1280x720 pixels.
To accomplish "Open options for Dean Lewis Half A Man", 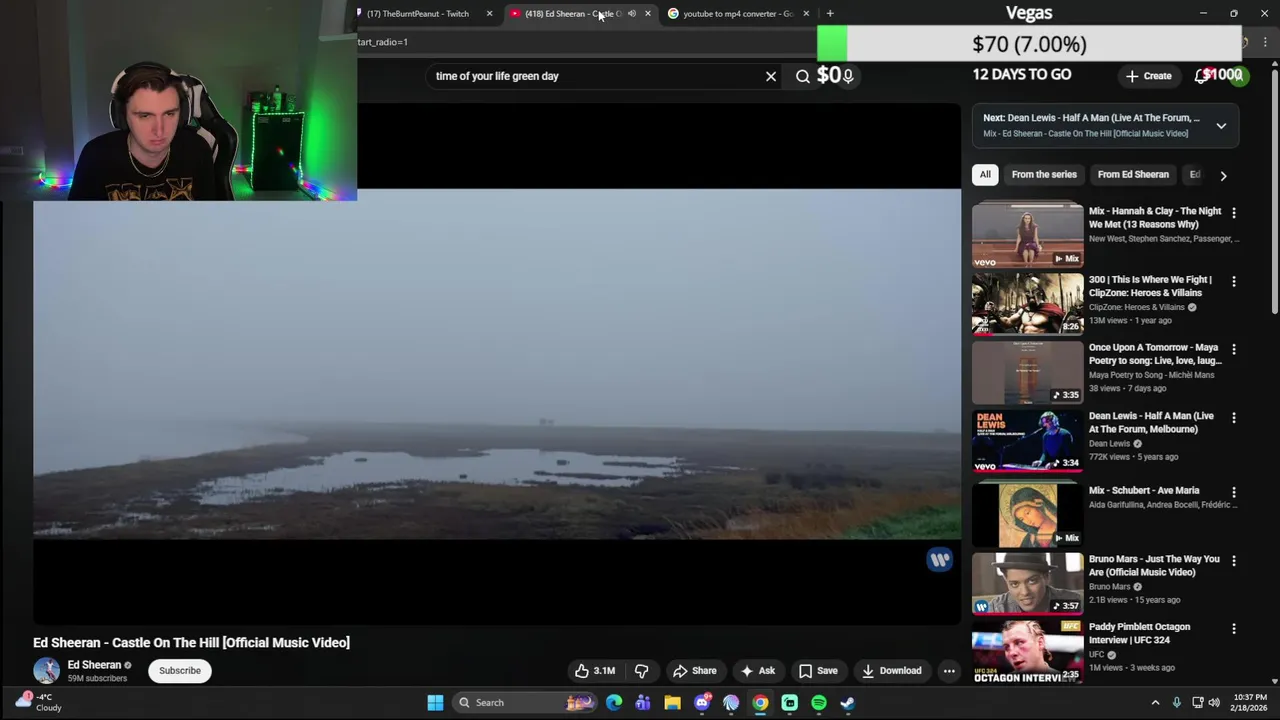I will tap(1234, 418).
